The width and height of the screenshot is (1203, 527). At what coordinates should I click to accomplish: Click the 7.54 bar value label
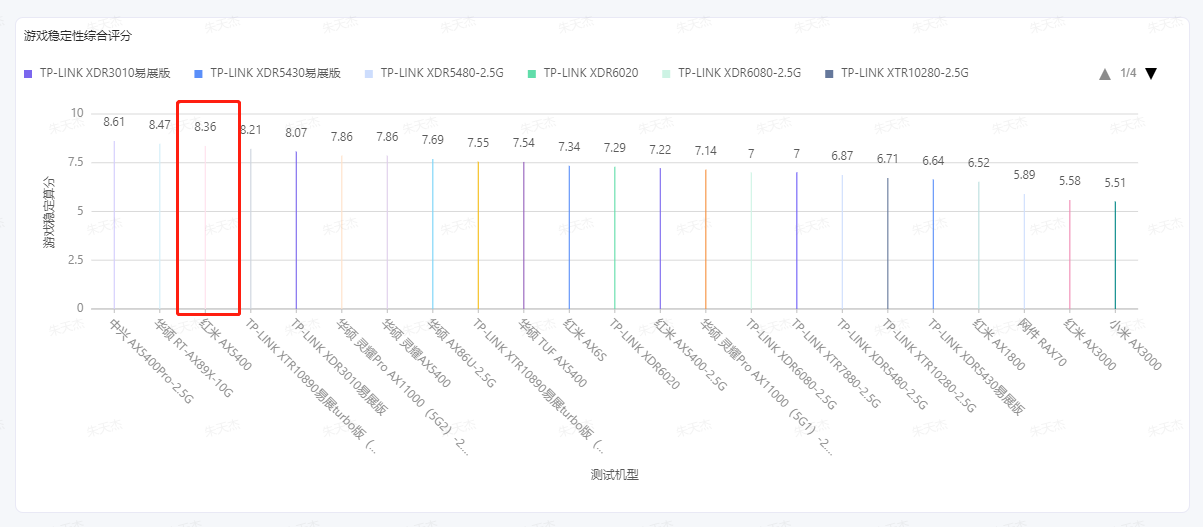point(524,143)
